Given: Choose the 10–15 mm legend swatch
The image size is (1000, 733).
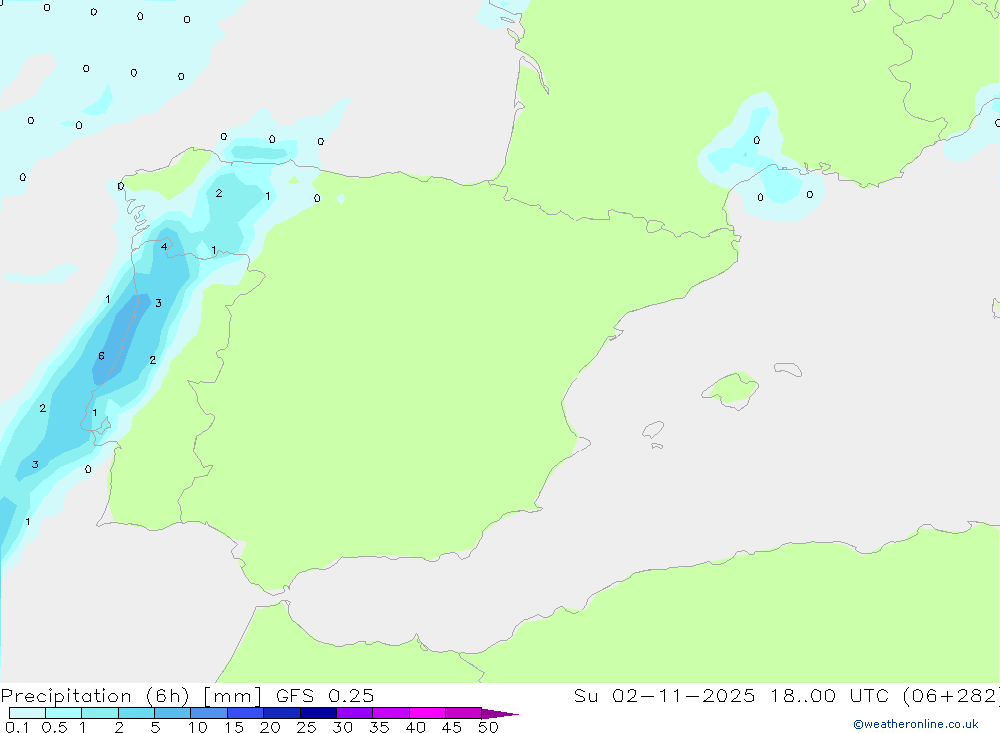Looking at the screenshot, I should (209, 713).
